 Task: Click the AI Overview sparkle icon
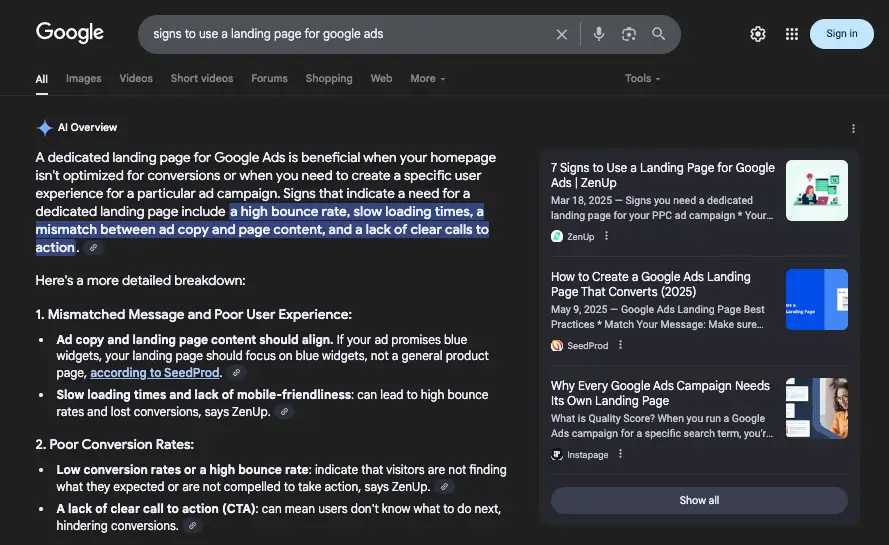(x=44, y=128)
